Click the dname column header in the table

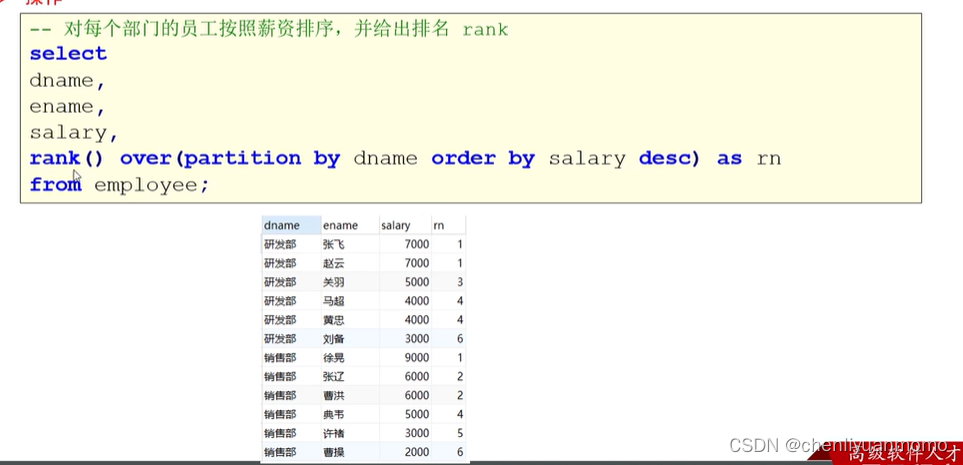pyautogui.click(x=290, y=225)
